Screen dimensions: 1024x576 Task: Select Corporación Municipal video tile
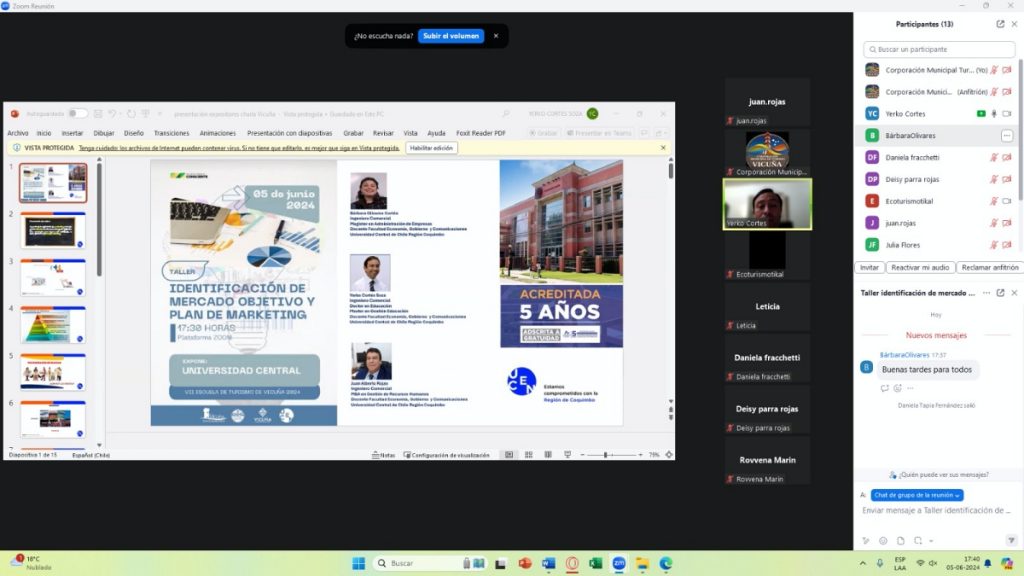point(767,153)
